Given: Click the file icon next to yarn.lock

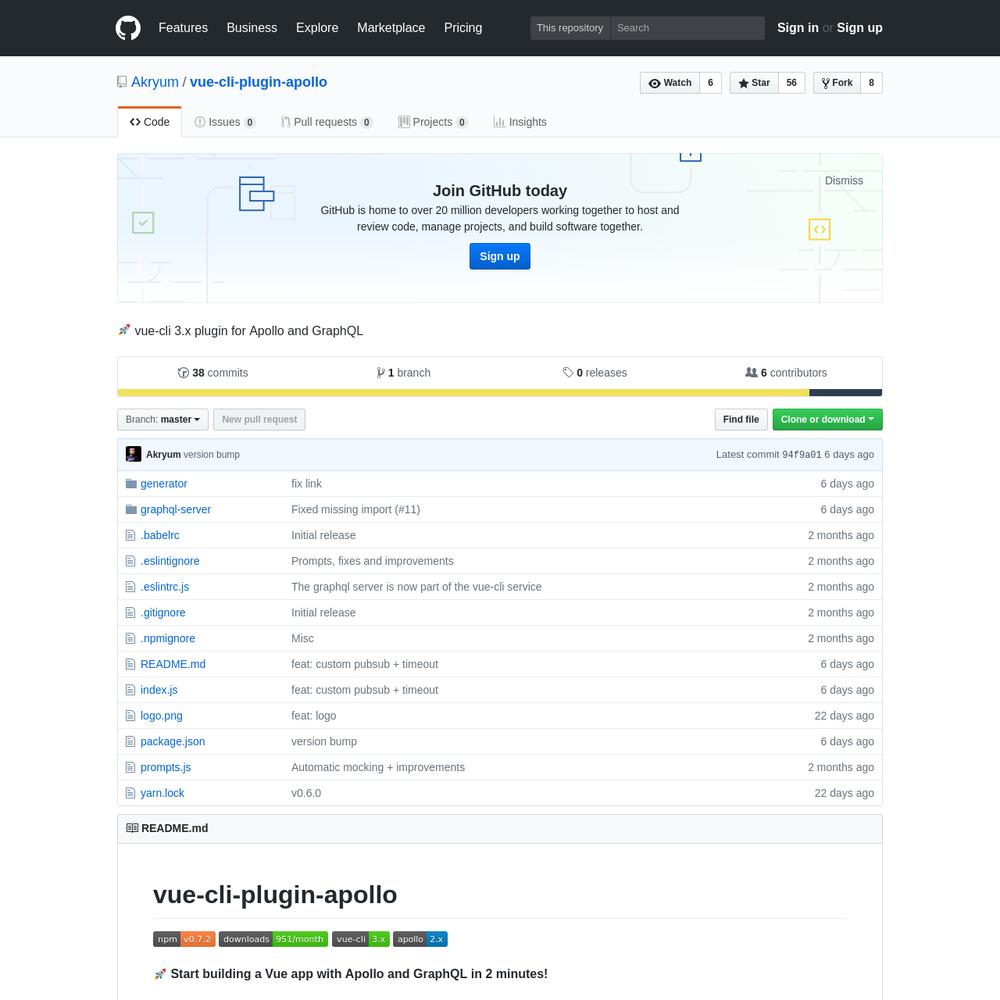Looking at the screenshot, I should (130, 793).
